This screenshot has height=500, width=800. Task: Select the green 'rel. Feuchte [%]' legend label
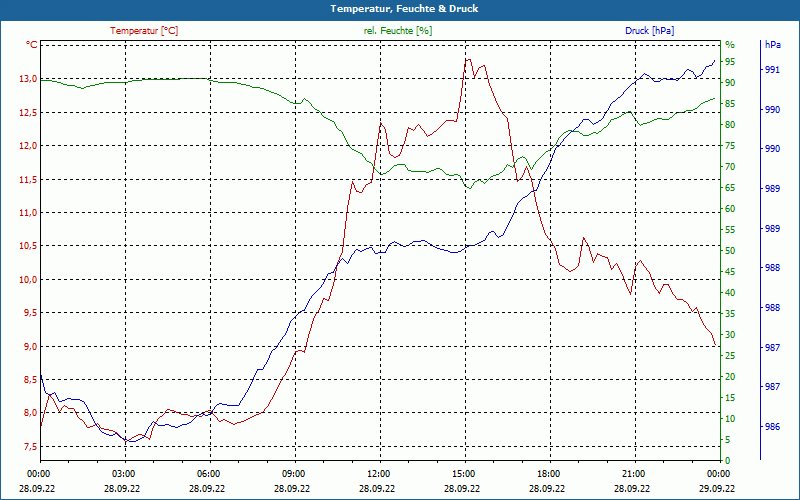[398, 31]
